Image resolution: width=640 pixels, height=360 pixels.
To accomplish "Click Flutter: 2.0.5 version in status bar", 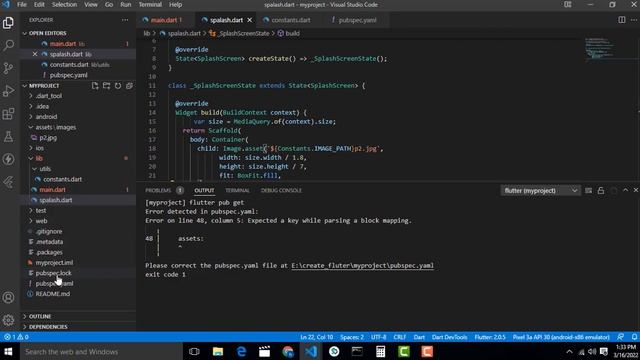I will tap(490, 337).
